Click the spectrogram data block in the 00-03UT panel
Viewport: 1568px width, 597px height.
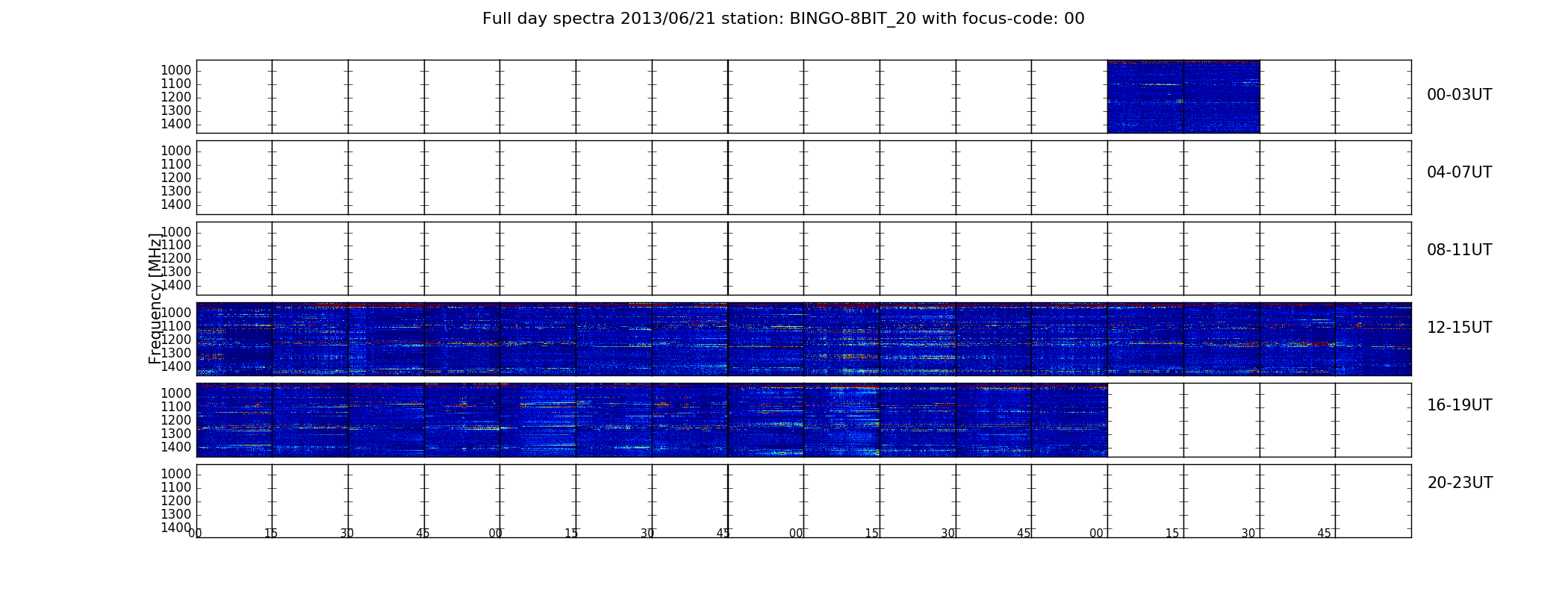[x=1183, y=96]
